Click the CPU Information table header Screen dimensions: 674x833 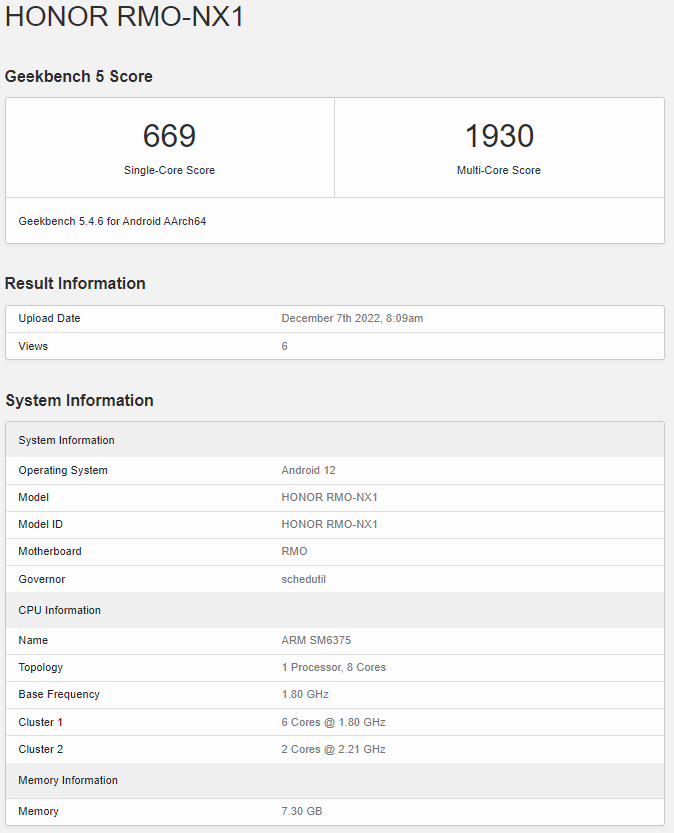(59, 610)
